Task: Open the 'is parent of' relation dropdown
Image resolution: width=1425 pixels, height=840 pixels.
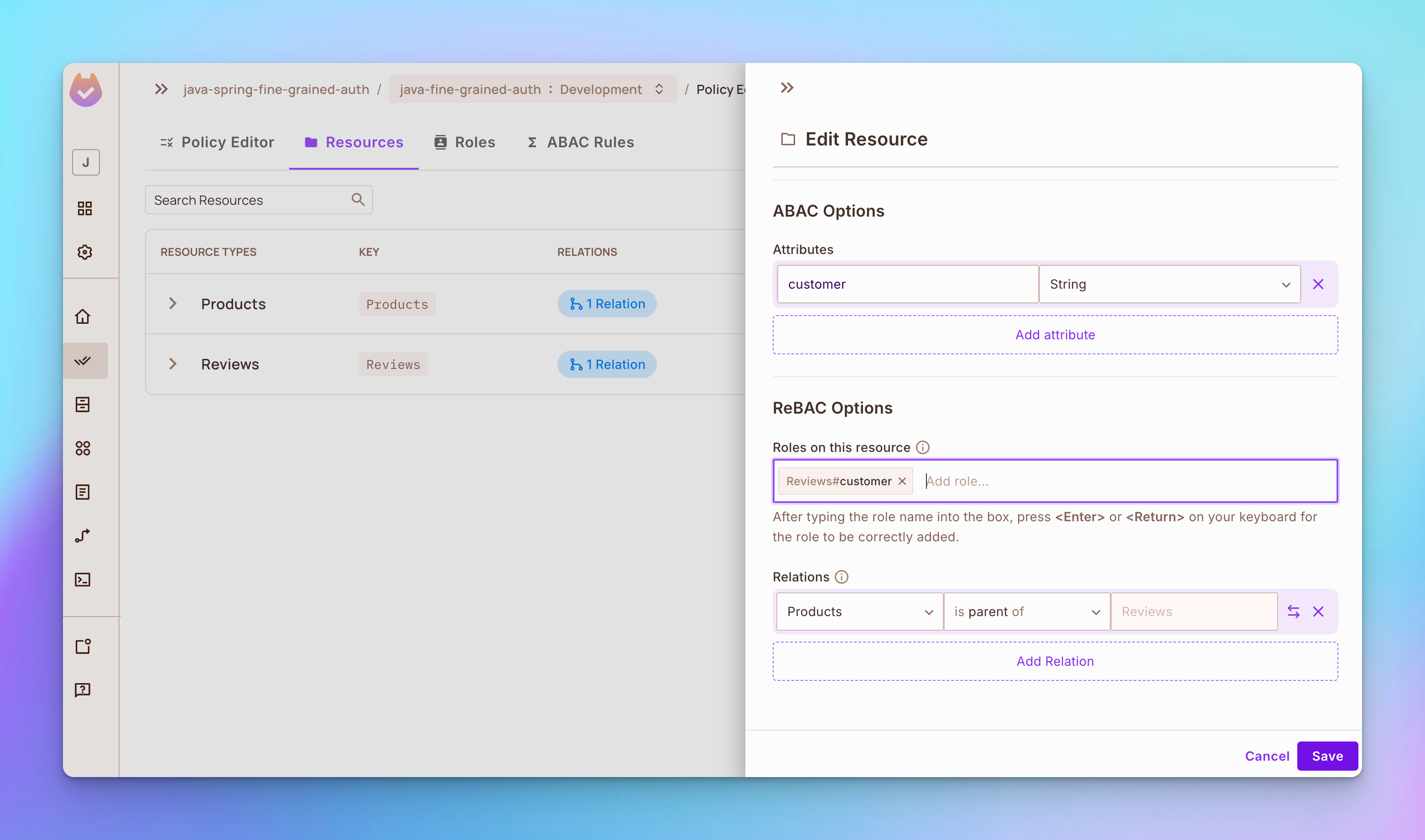Action: coord(1026,612)
